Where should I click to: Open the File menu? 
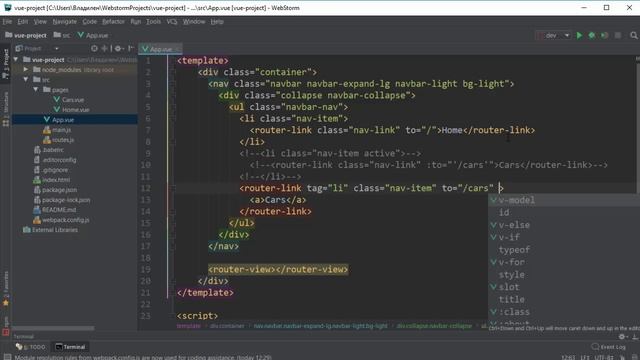(x=7, y=22)
